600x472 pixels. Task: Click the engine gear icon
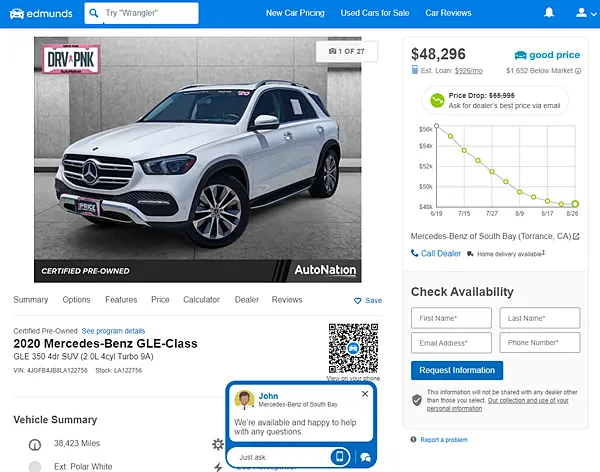pos(218,444)
